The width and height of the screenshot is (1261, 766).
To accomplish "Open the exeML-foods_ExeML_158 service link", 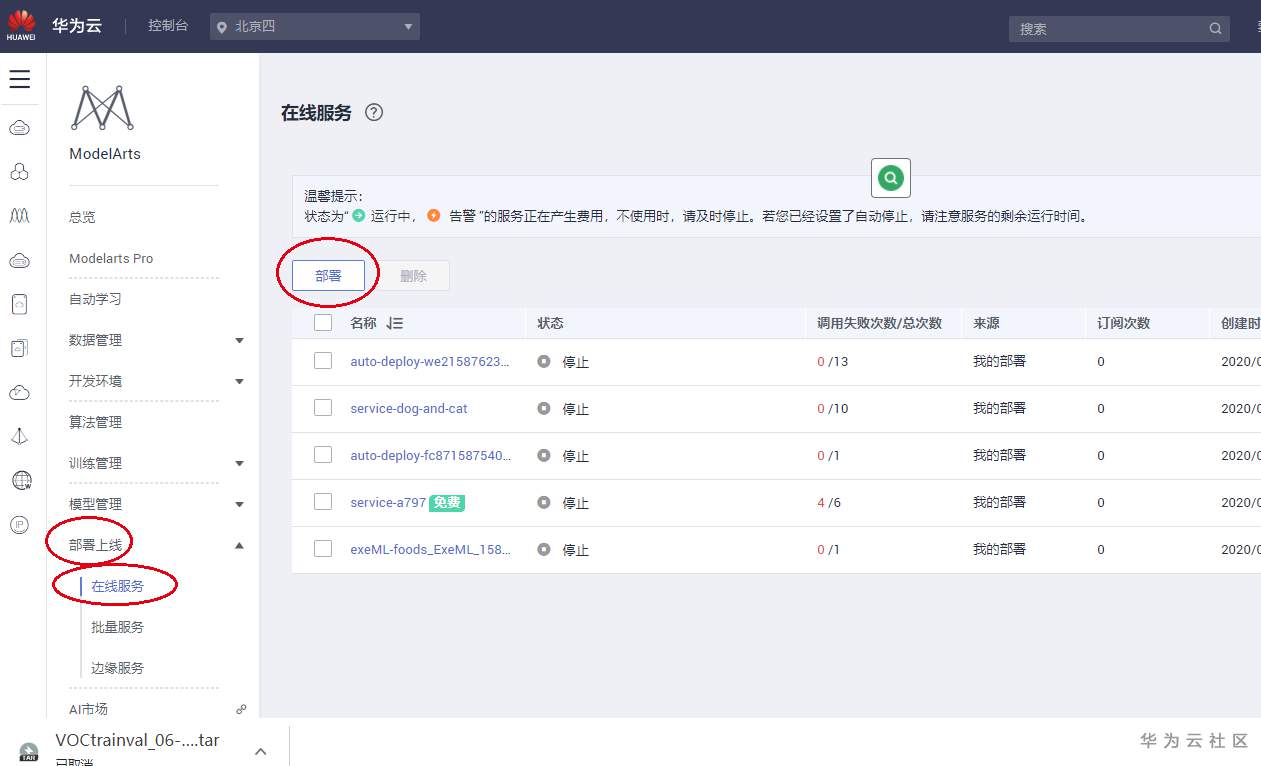I will pyautogui.click(x=430, y=549).
